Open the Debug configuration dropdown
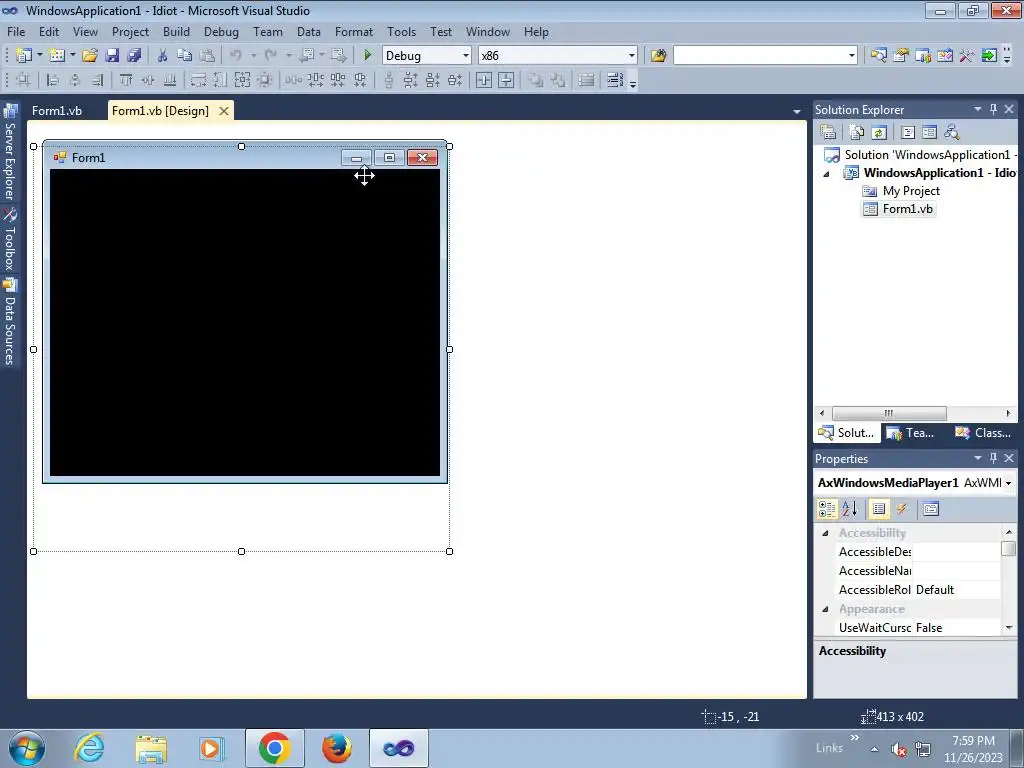This screenshot has height=768, width=1024. click(x=466, y=56)
